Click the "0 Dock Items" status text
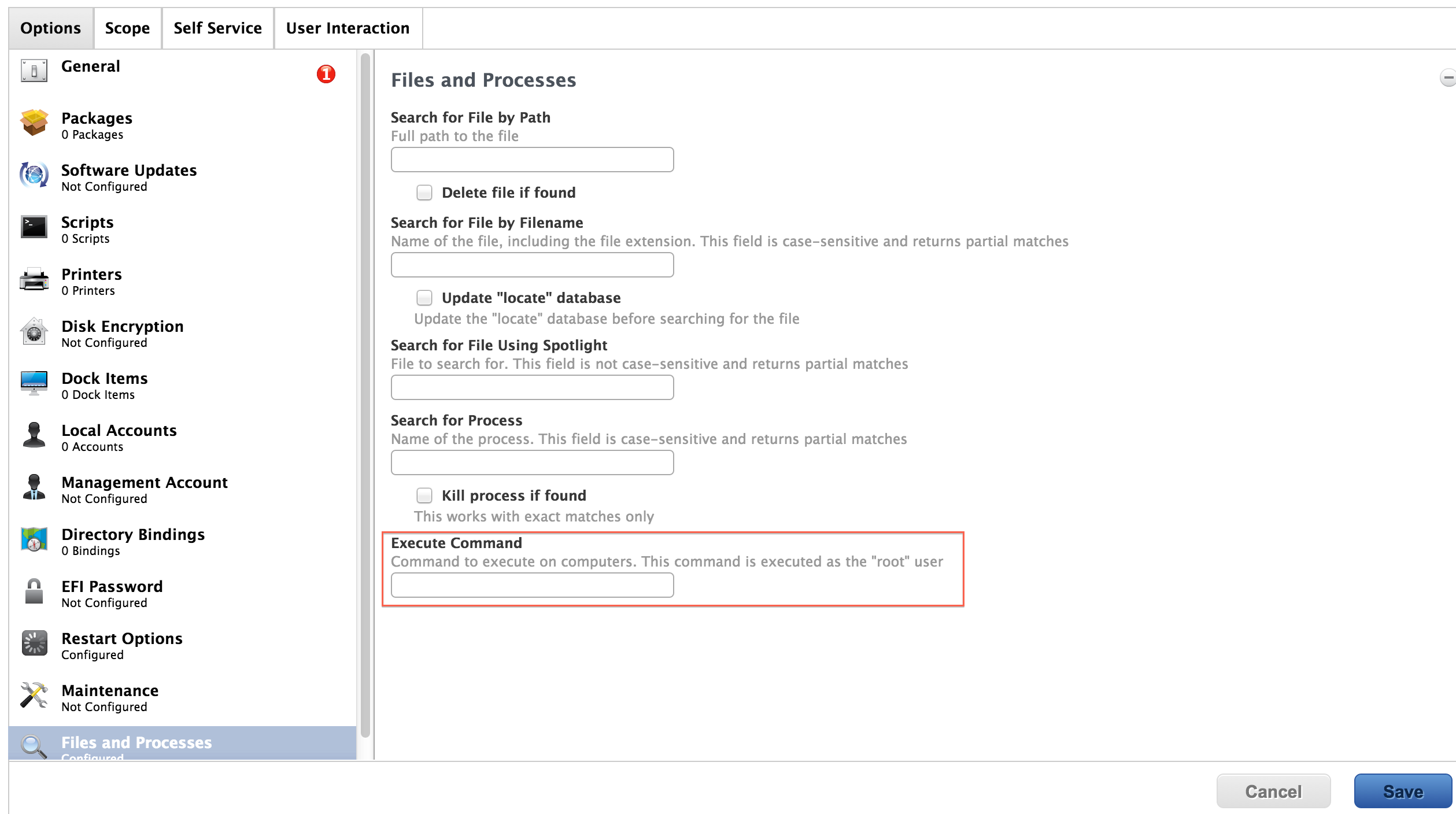Viewport: 1456px width, 814px height. 98,395
